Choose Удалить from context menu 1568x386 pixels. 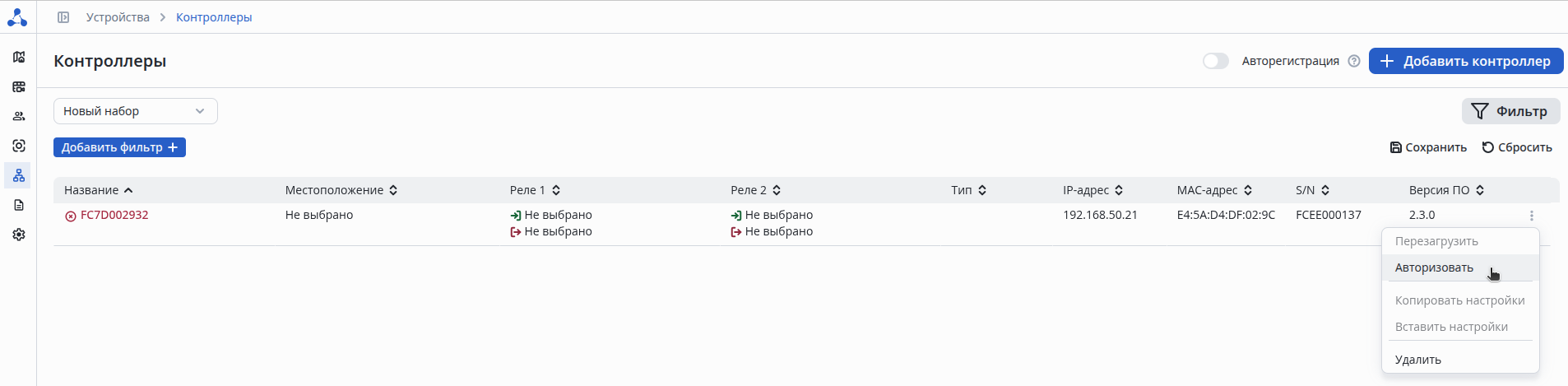(1417, 360)
